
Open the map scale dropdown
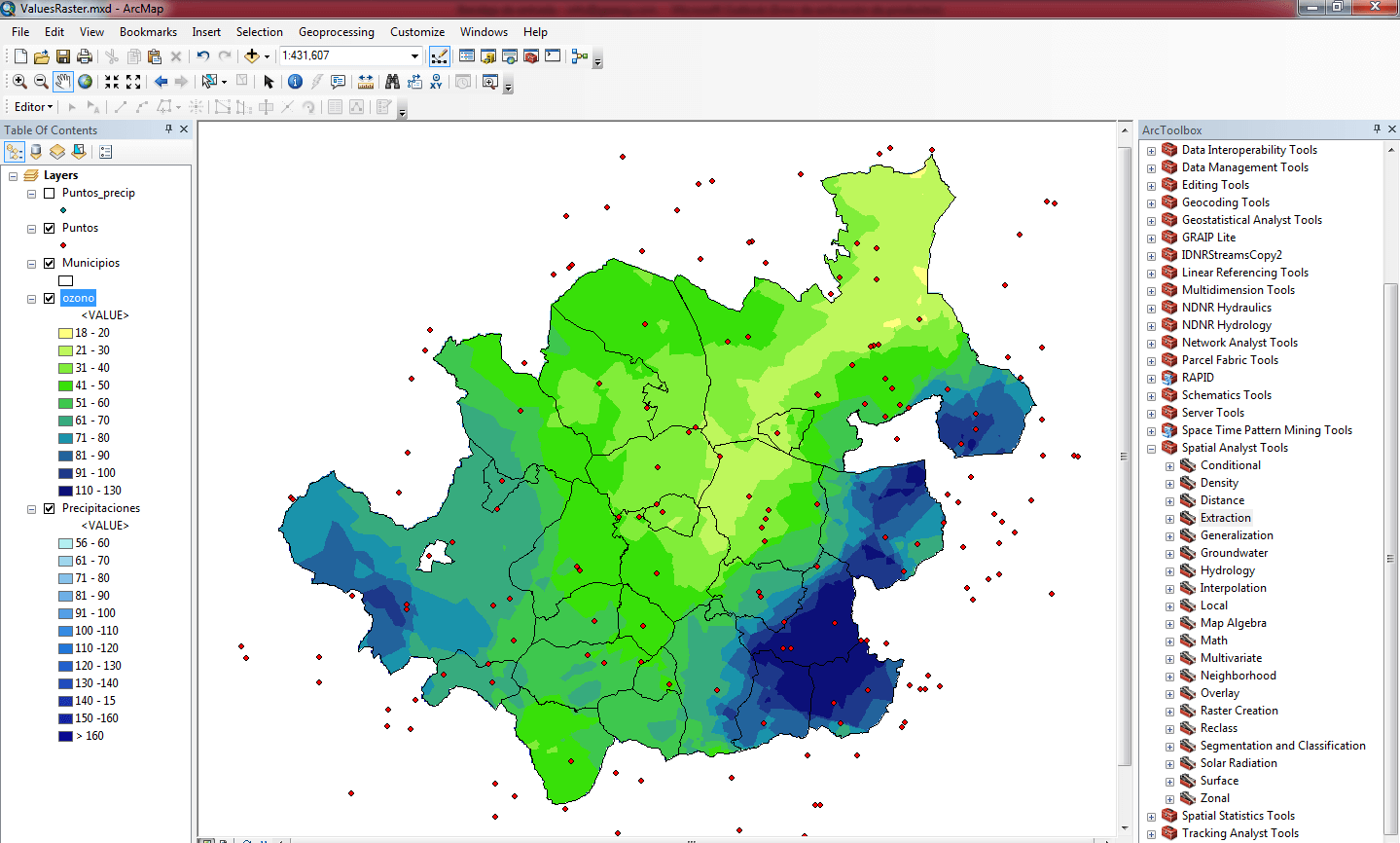(414, 56)
